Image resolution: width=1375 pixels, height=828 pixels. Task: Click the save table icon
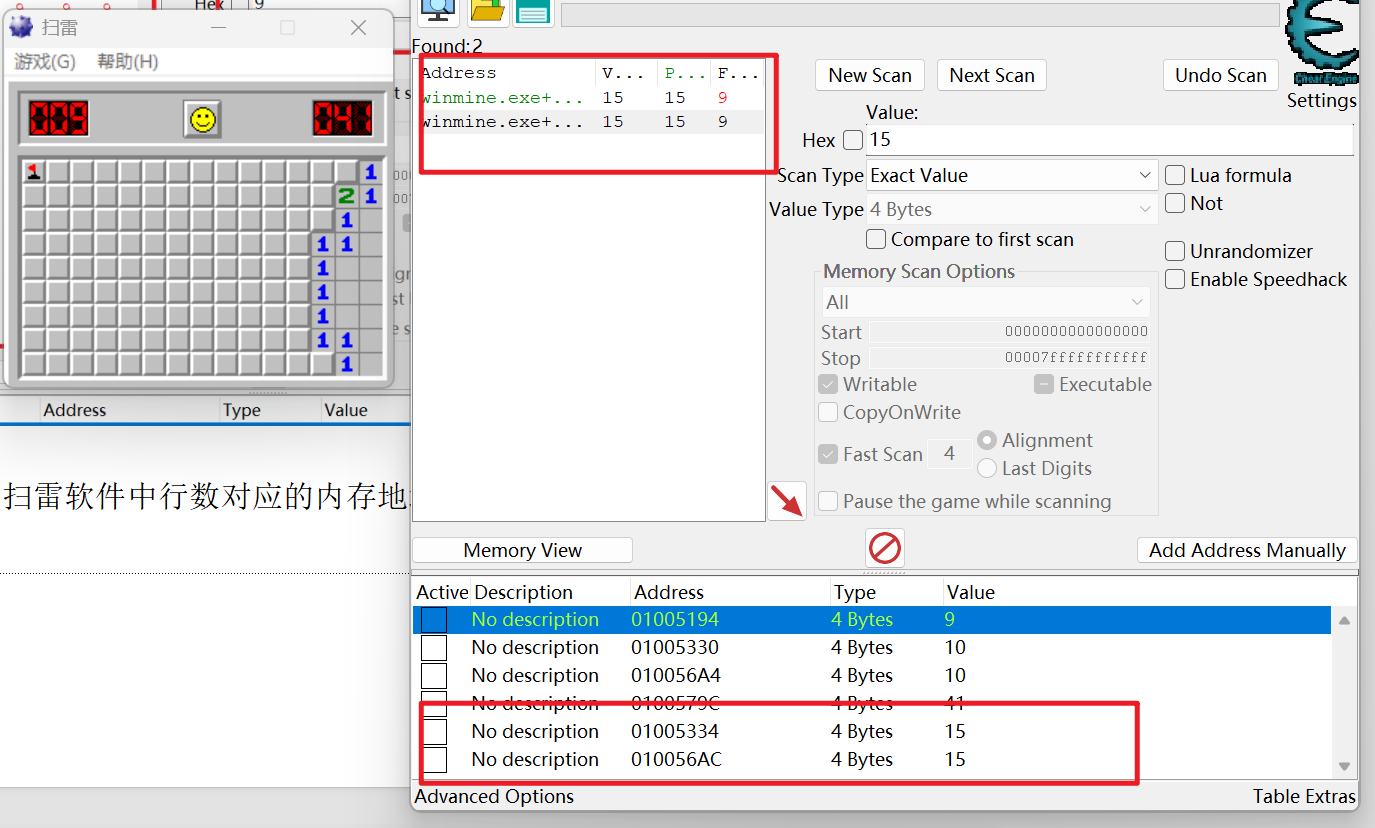(x=534, y=11)
